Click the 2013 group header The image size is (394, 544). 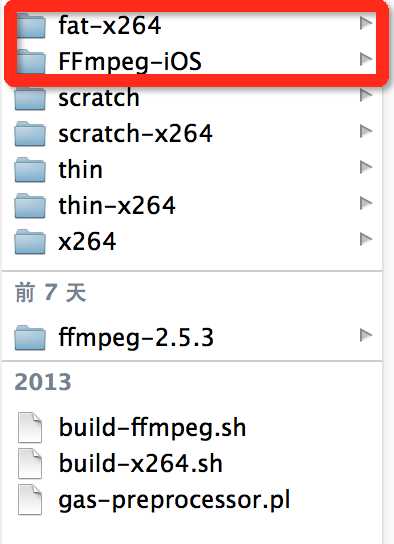[x=43, y=382]
